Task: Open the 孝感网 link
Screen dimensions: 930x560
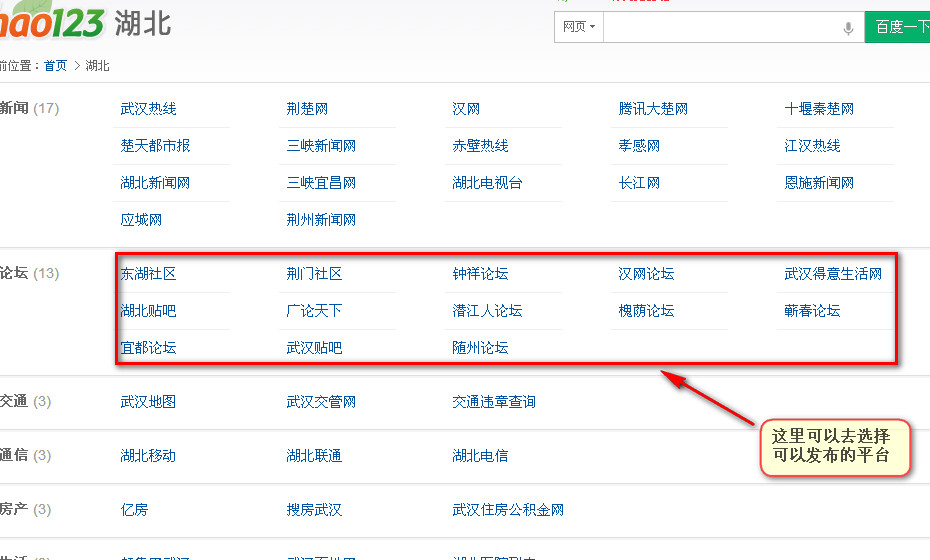Action: [639, 146]
